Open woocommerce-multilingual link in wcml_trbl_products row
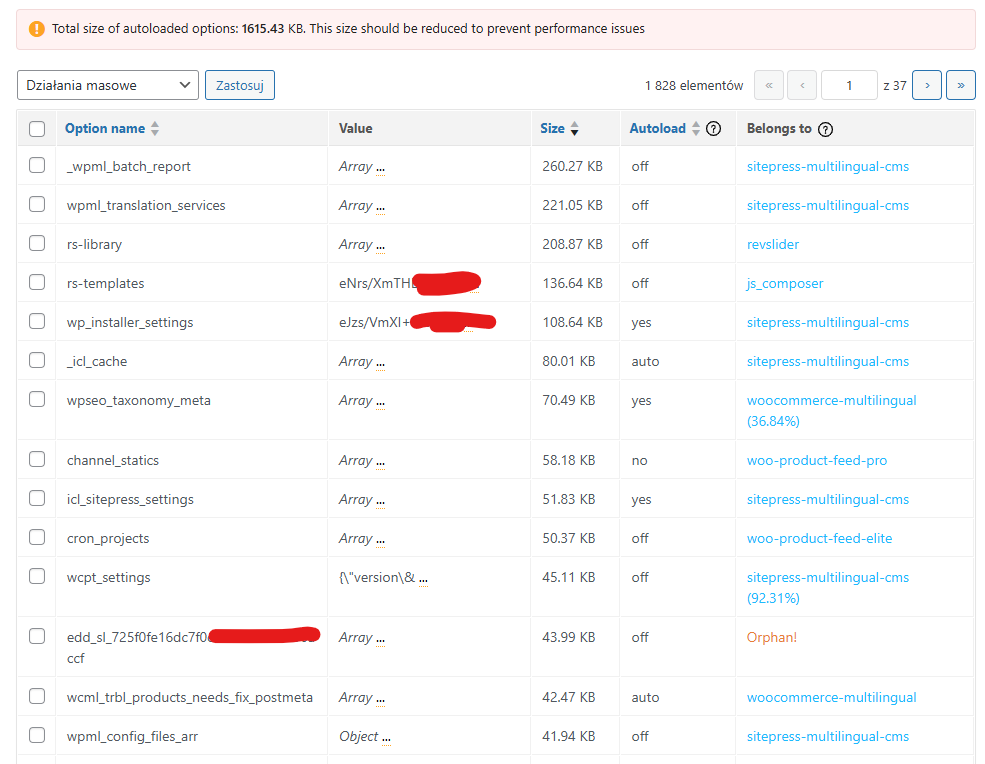 831,697
